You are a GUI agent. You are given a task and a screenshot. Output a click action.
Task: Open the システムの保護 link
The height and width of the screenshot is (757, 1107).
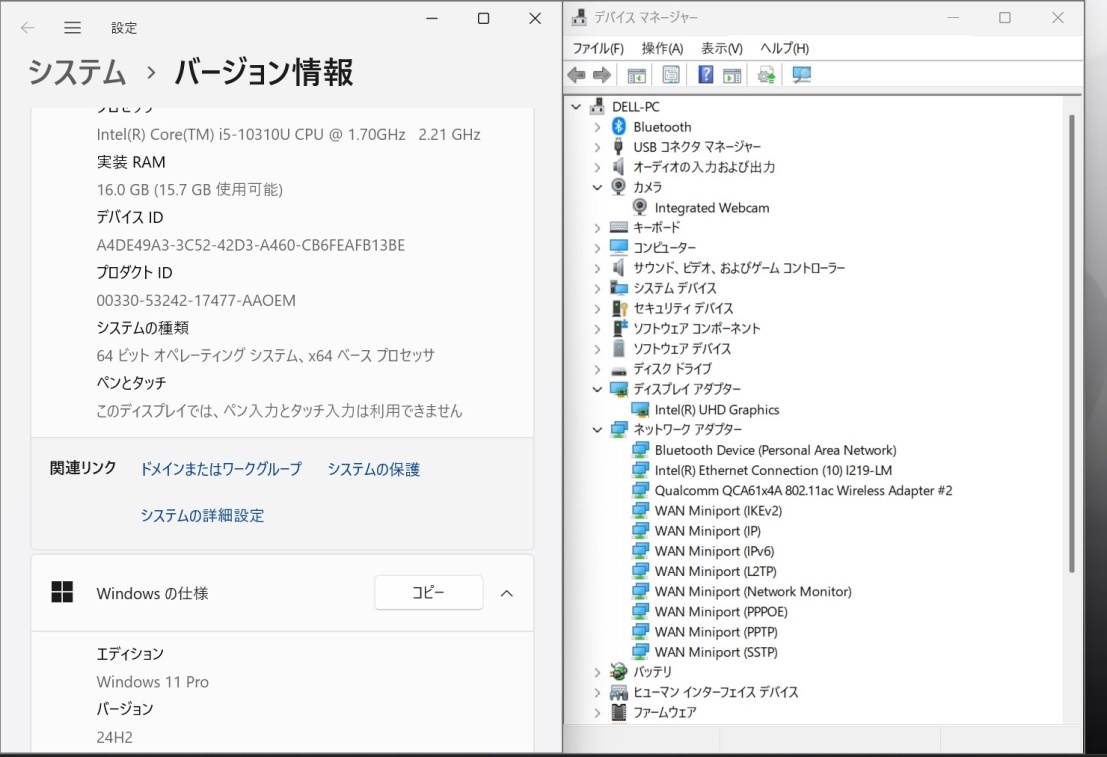coord(373,469)
